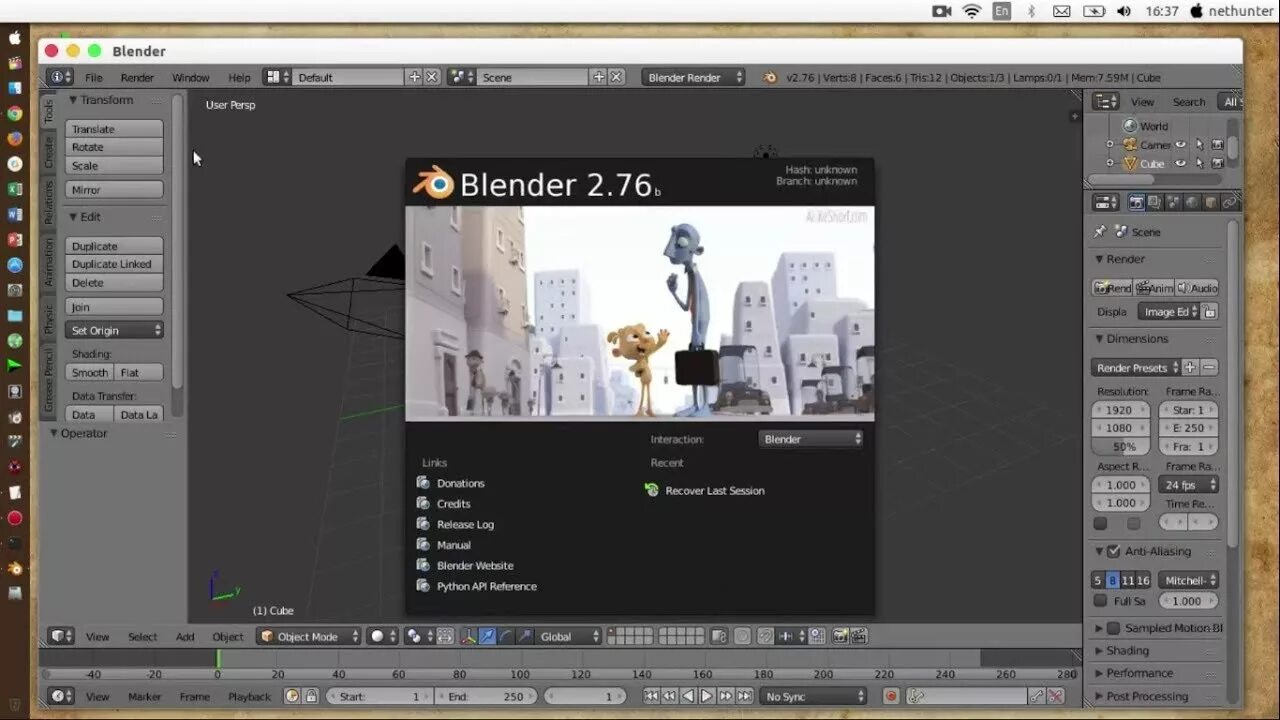The height and width of the screenshot is (720, 1280).
Task: Toggle the lock interface icon beside Image Editor
Action: click(1209, 312)
